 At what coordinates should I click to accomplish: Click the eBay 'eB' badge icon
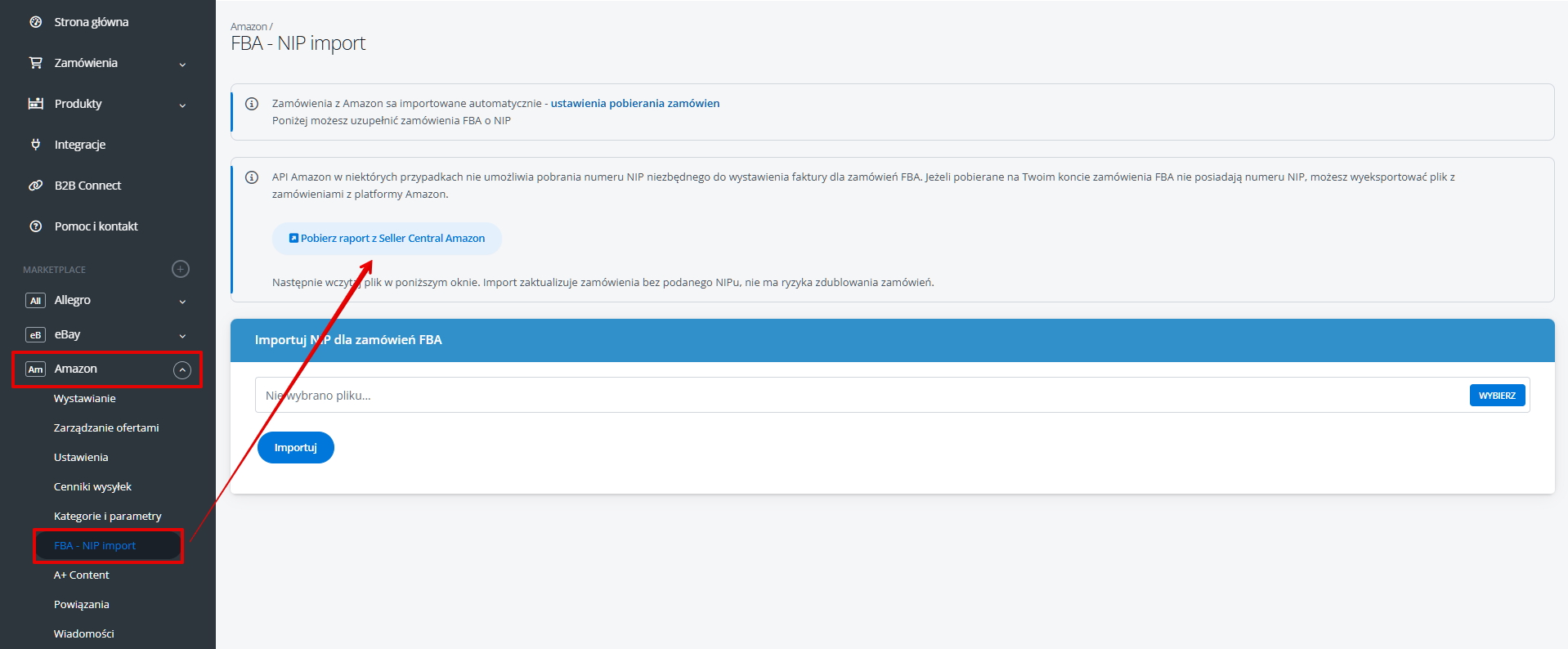coord(35,335)
